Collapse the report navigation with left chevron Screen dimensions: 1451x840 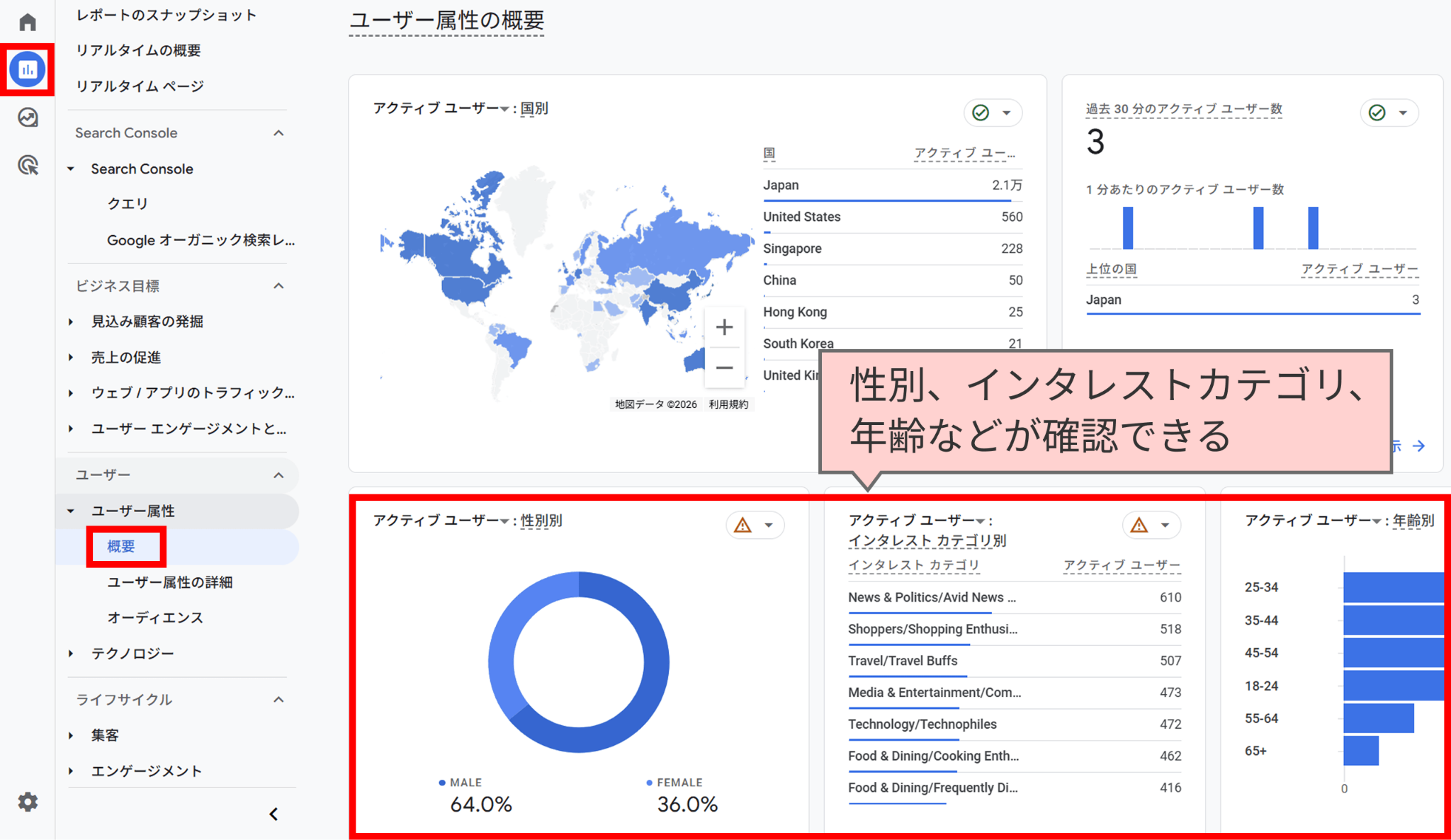click(x=274, y=815)
